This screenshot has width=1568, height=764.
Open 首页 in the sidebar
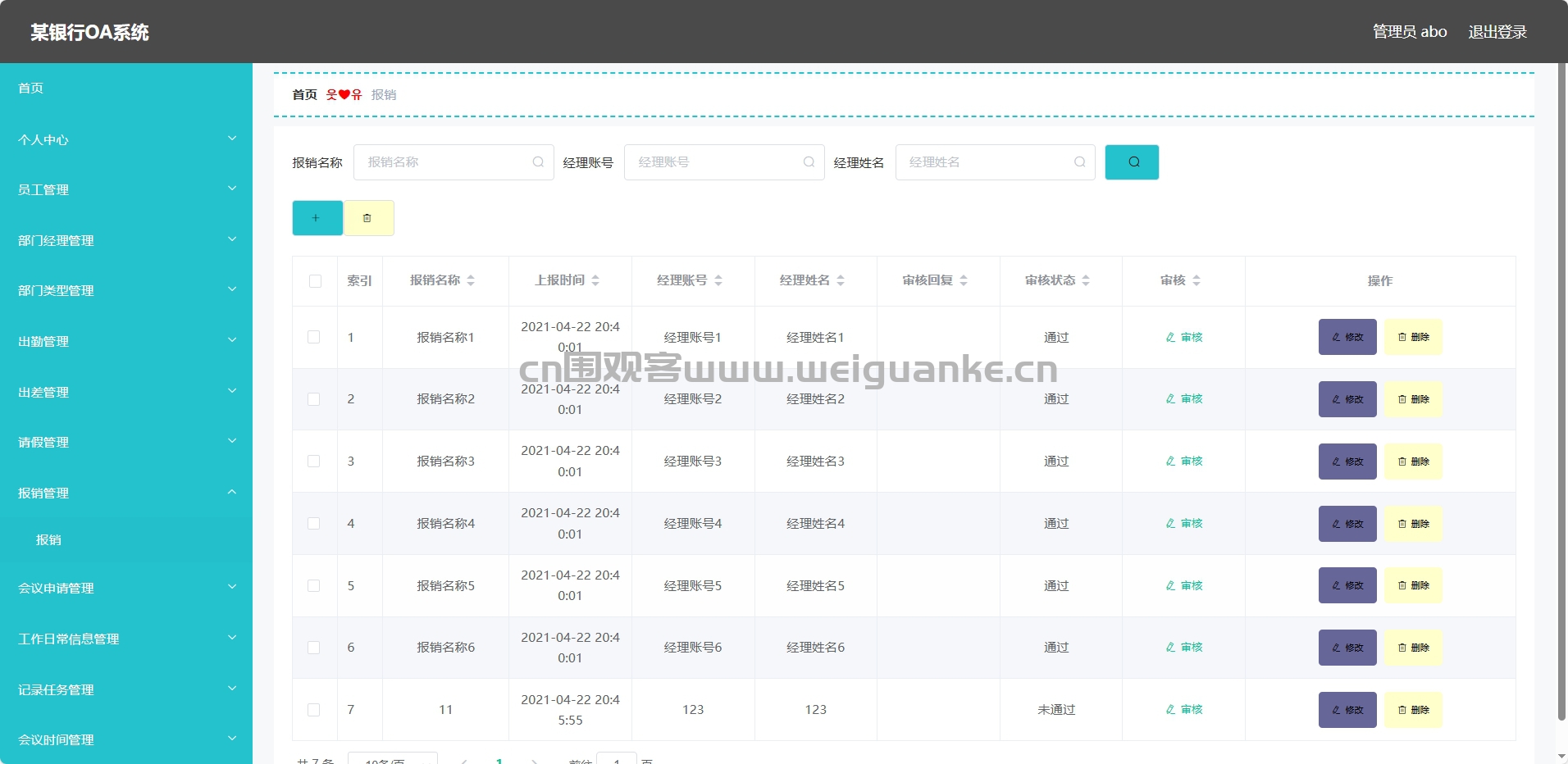(x=126, y=88)
